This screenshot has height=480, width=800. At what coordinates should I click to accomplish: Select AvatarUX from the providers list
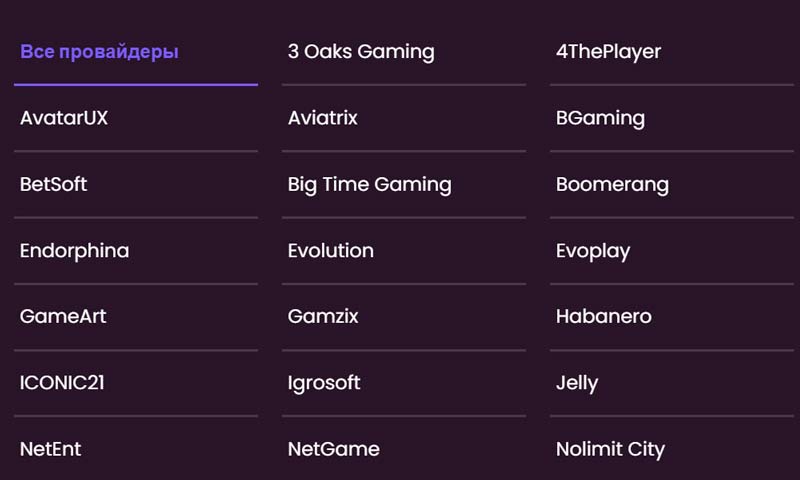point(64,118)
